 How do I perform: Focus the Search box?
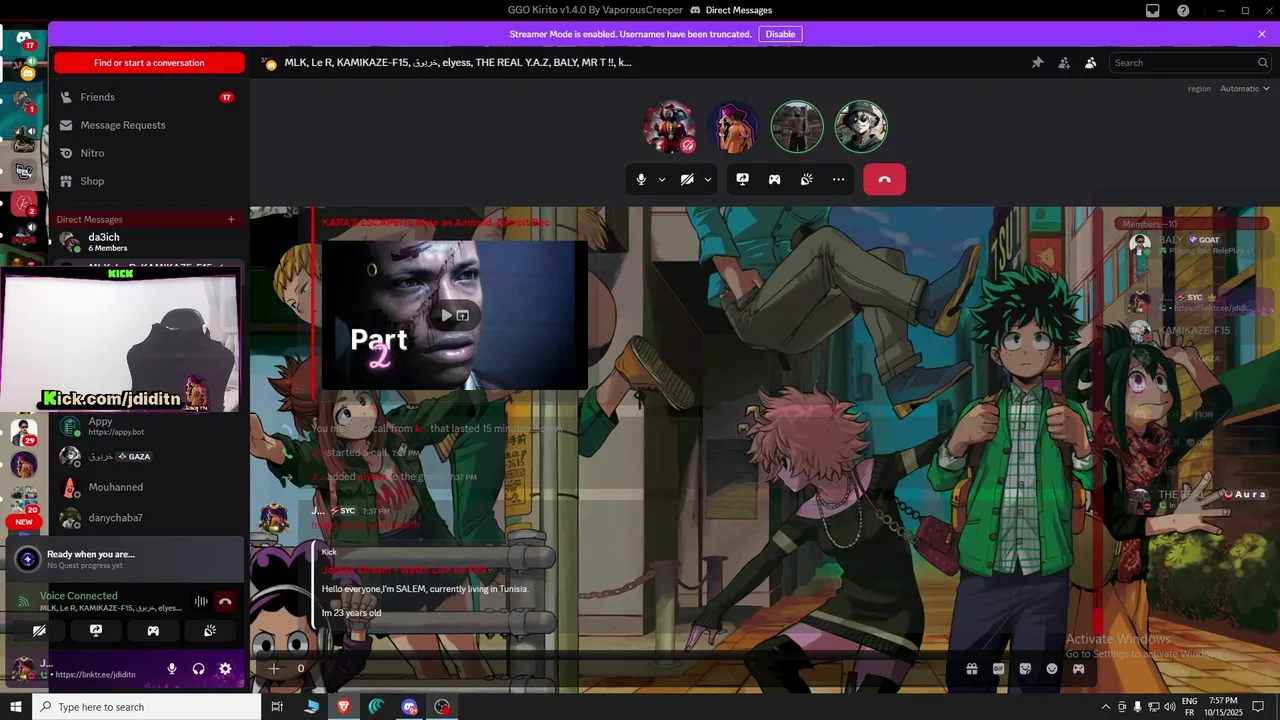point(1190,63)
